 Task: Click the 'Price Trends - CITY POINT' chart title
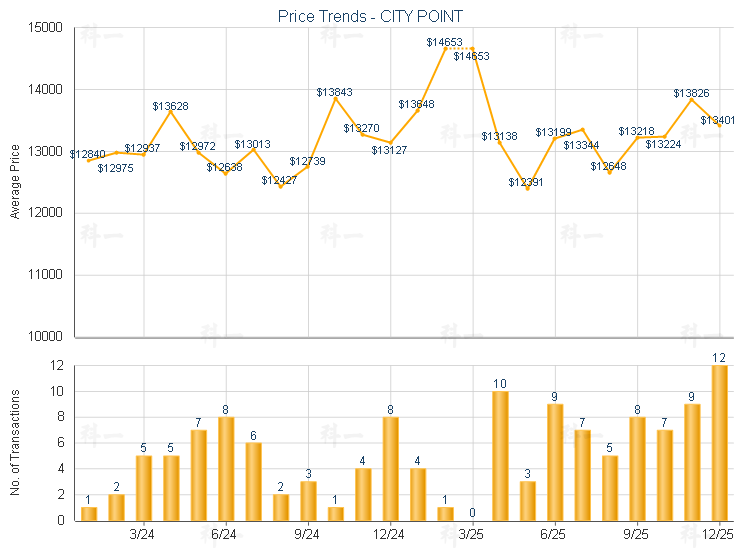(x=370, y=17)
